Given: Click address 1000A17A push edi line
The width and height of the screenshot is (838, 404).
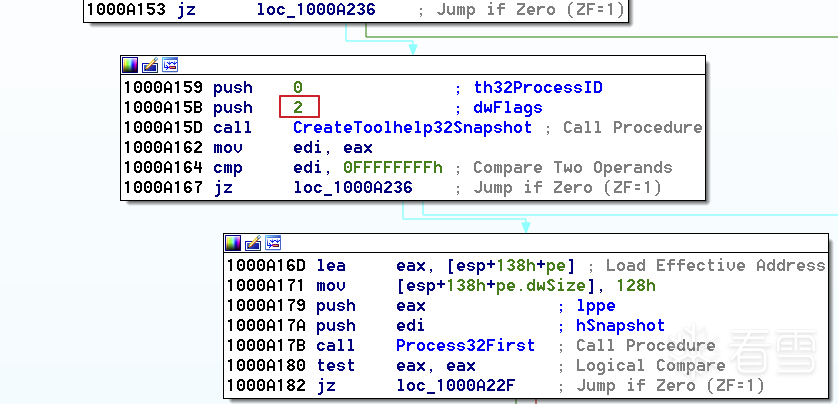Looking at the screenshot, I should 446,325.
